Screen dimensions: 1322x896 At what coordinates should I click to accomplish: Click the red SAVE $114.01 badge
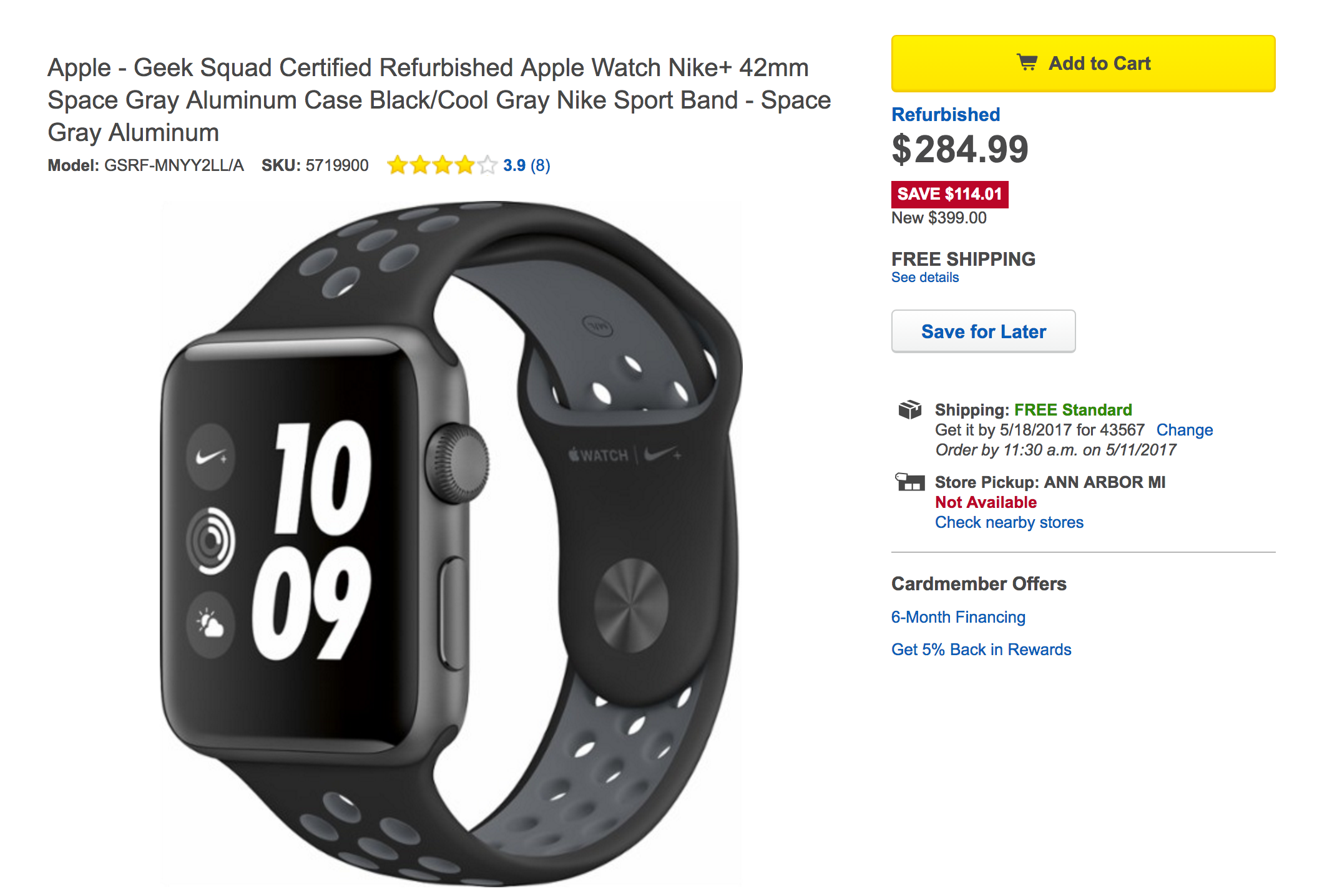949,194
